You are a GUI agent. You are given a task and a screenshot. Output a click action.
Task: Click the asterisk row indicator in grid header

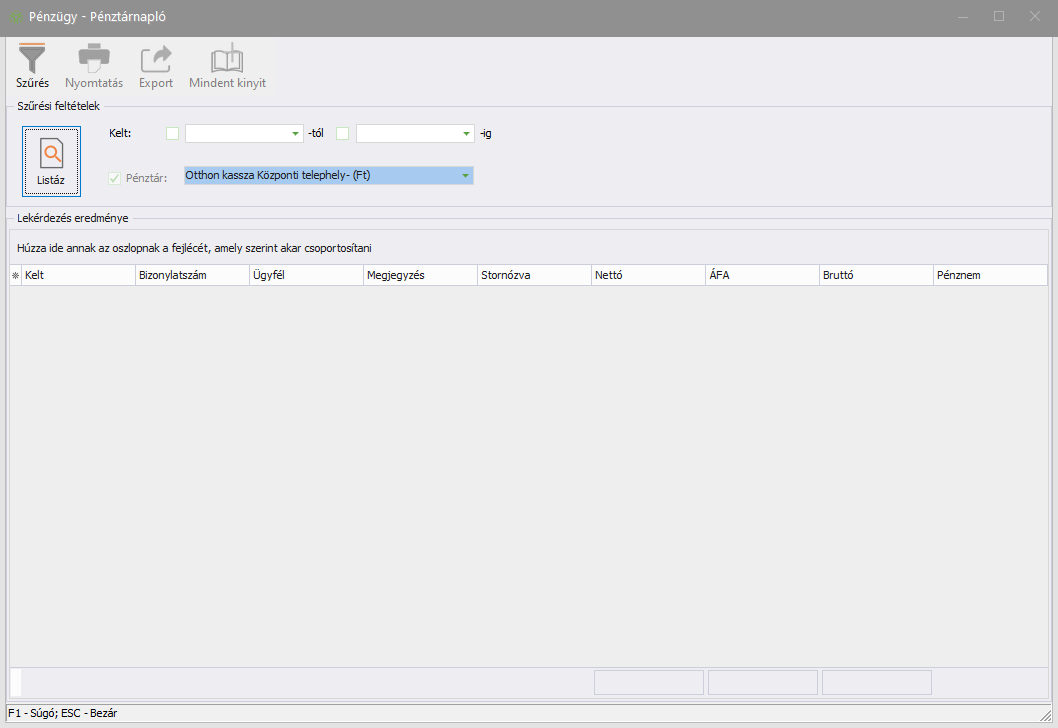coord(15,275)
